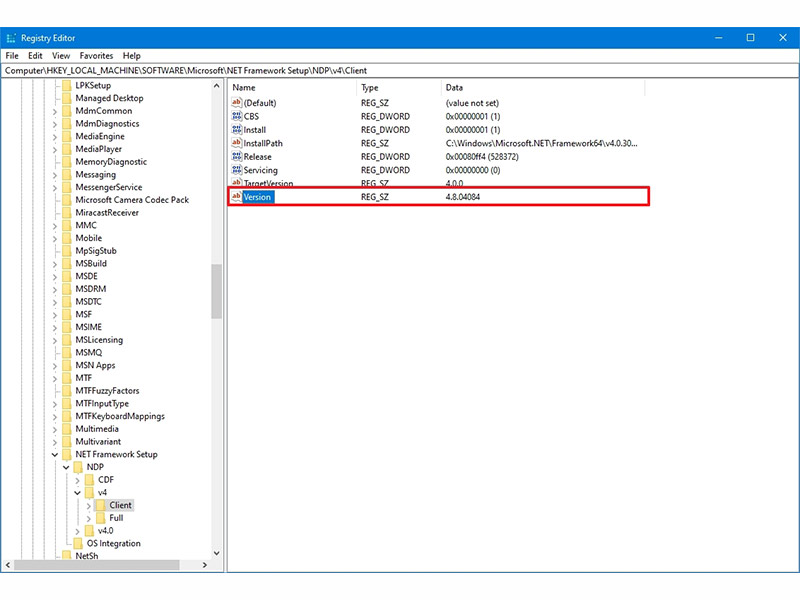Collapse the NDP key

coord(66,467)
